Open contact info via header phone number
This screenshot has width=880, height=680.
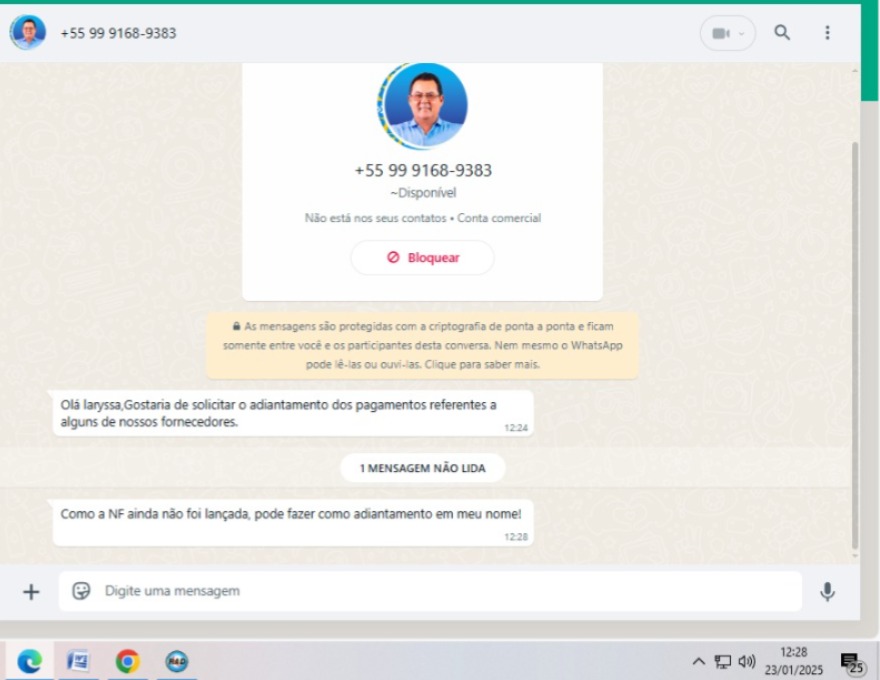[x=118, y=33]
